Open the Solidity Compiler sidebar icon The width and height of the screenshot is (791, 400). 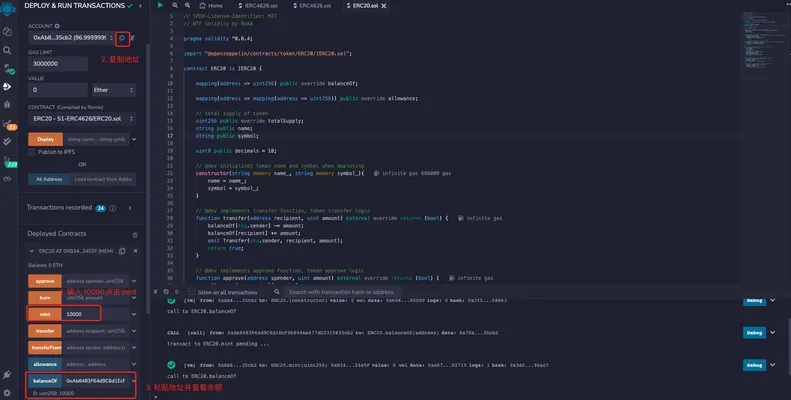[8, 69]
